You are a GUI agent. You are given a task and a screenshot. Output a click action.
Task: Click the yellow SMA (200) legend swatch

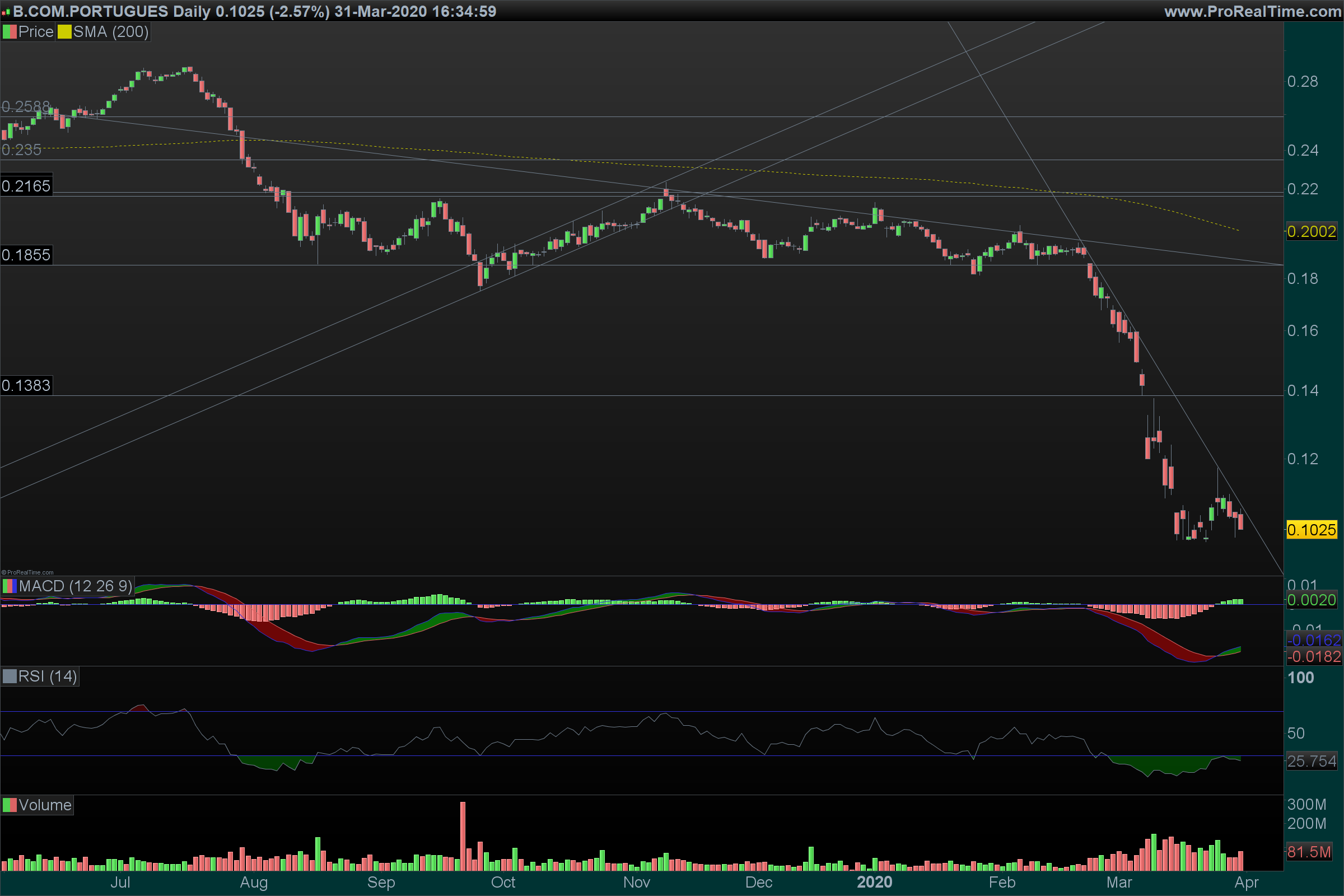pos(64,32)
